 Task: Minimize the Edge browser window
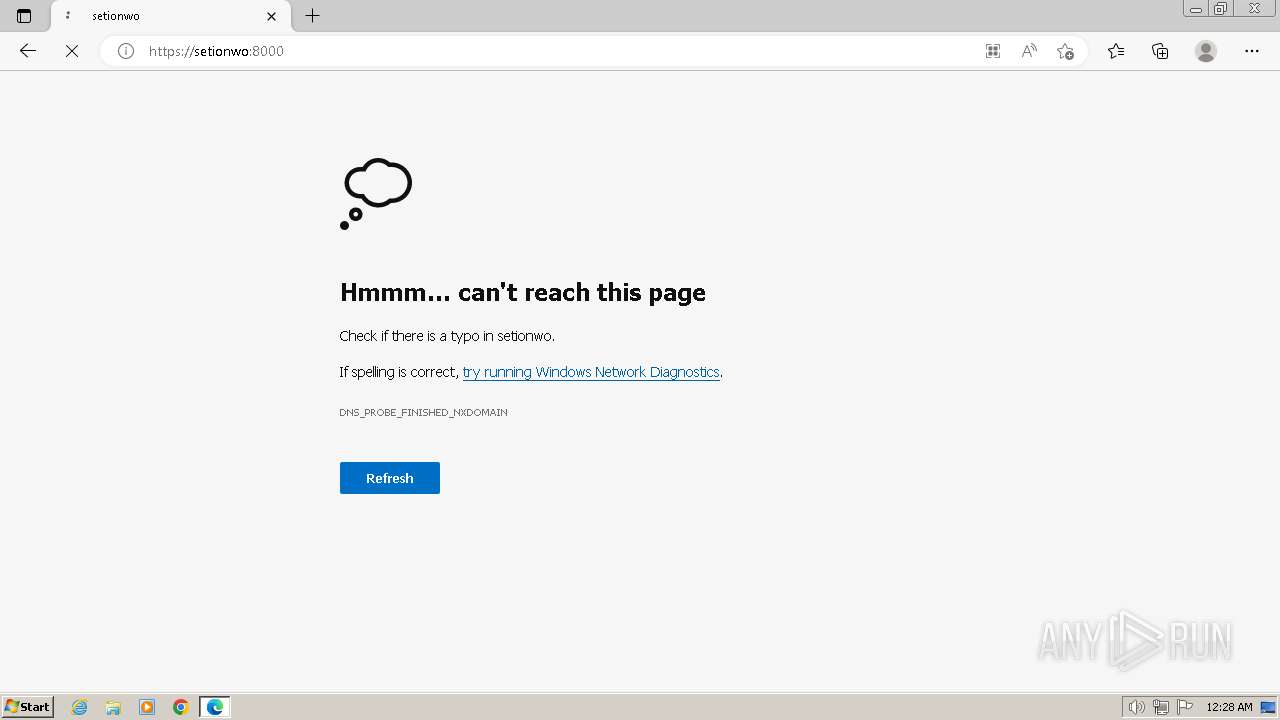coord(1196,9)
